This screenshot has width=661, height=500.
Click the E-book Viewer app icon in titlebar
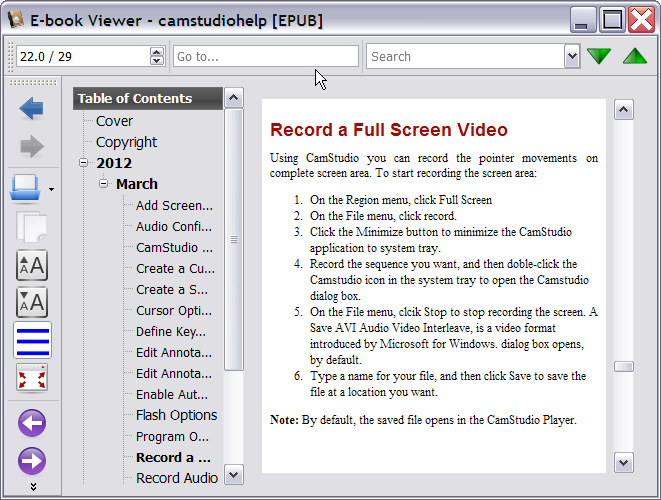pos(16,19)
